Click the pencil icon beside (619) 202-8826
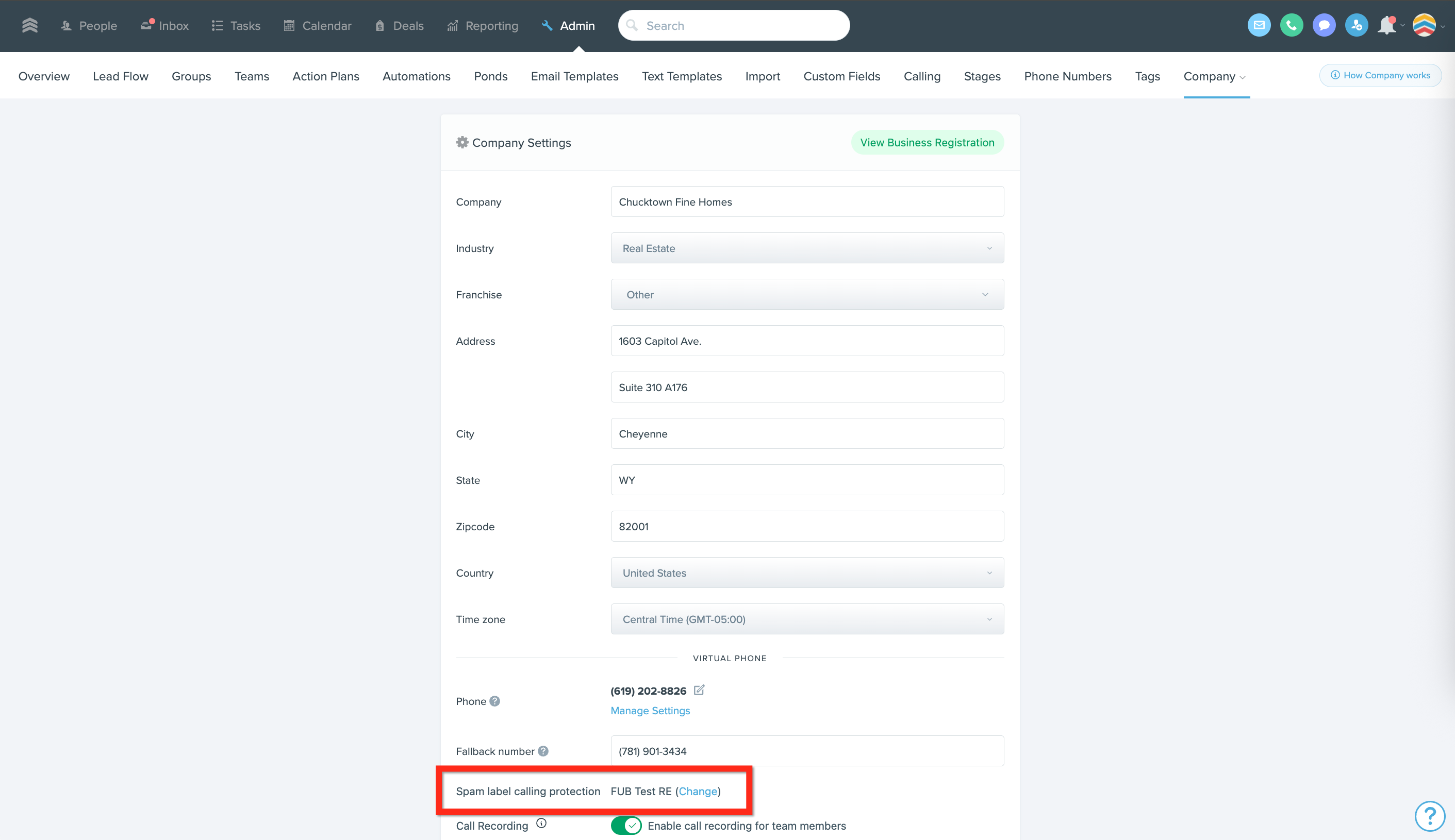Screen dimensions: 1455x840 [x=700, y=690]
